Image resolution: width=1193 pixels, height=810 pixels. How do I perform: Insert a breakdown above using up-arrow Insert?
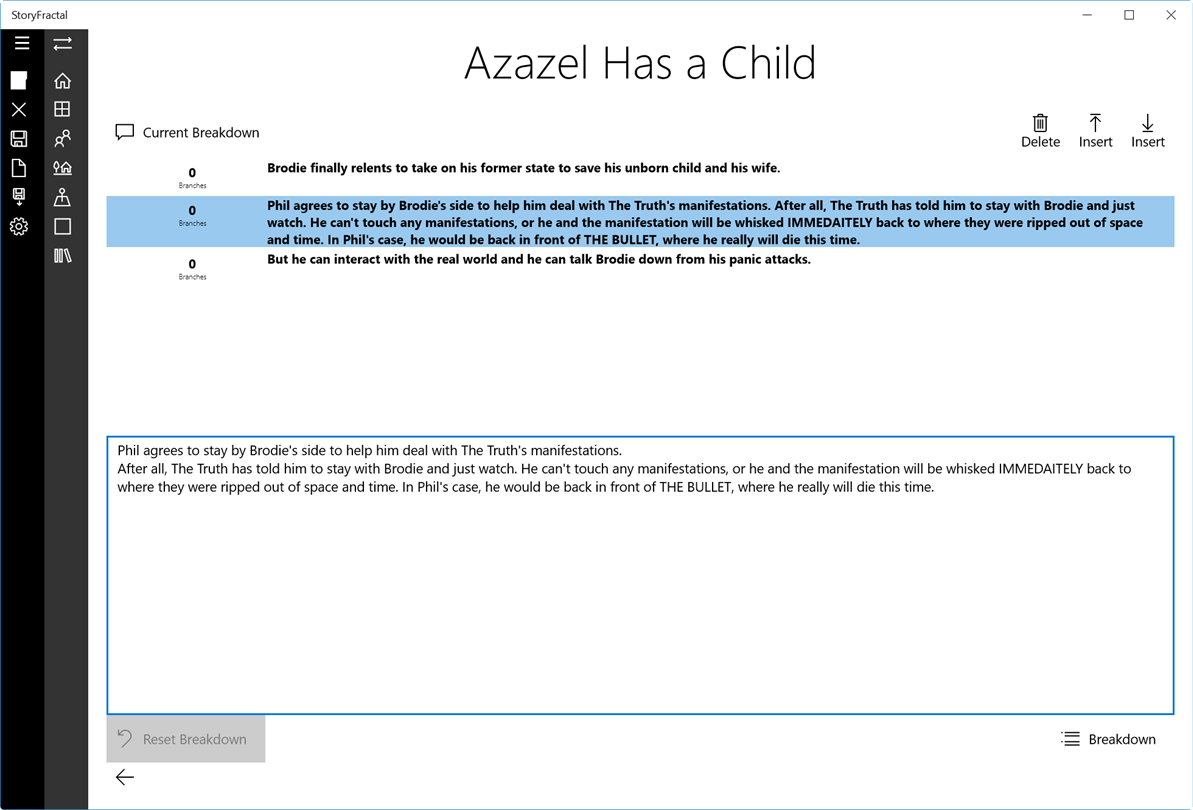tap(1095, 131)
